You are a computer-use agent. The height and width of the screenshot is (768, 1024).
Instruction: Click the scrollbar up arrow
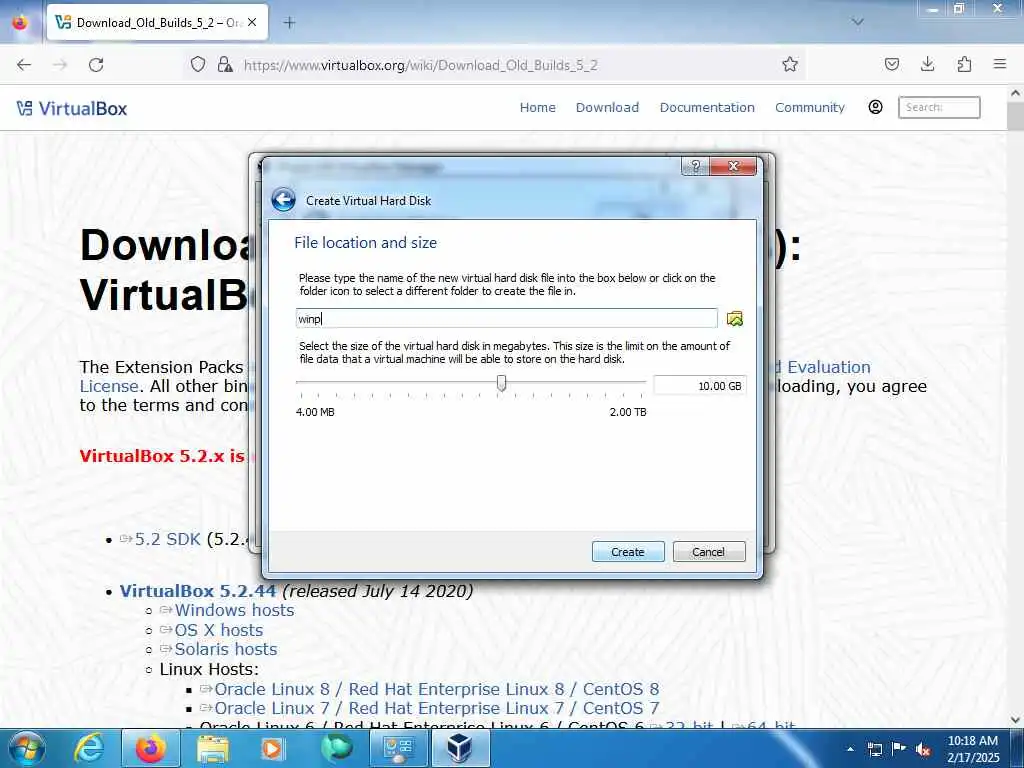point(1016,93)
